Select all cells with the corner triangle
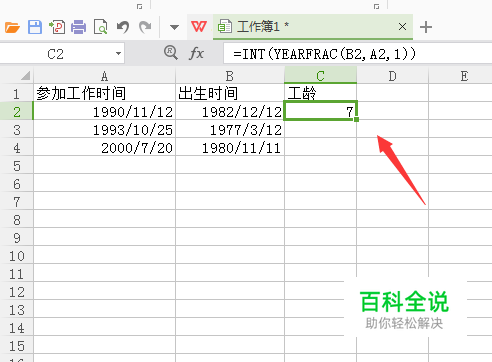This screenshot has width=492, height=362. pyautogui.click(x=26, y=76)
